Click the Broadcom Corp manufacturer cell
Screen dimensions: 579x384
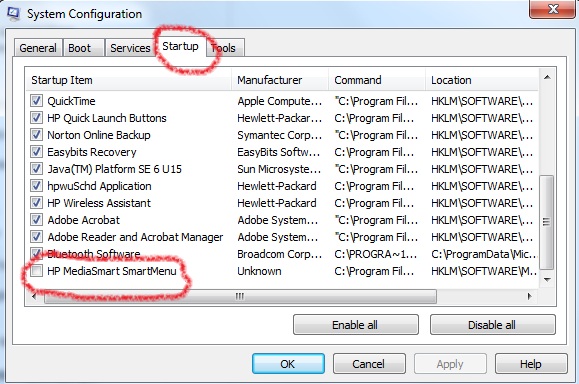tap(280, 254)
